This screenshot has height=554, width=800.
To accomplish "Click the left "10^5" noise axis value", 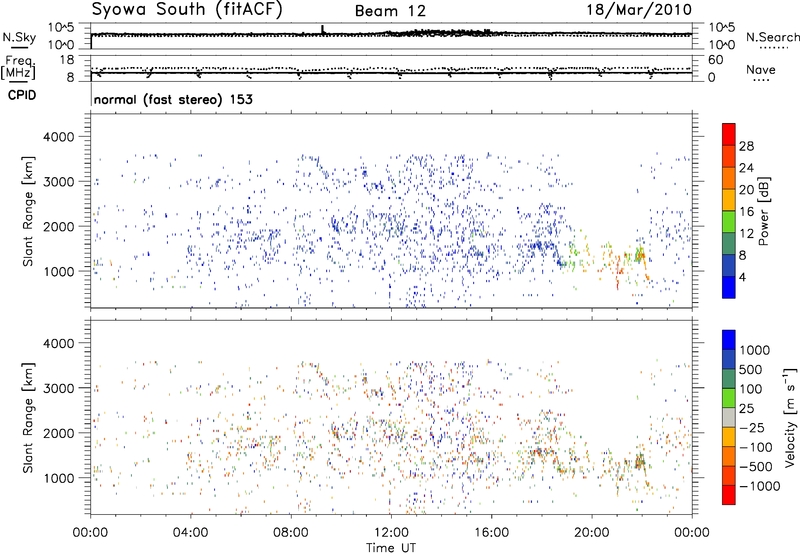I will coord(61,27).
